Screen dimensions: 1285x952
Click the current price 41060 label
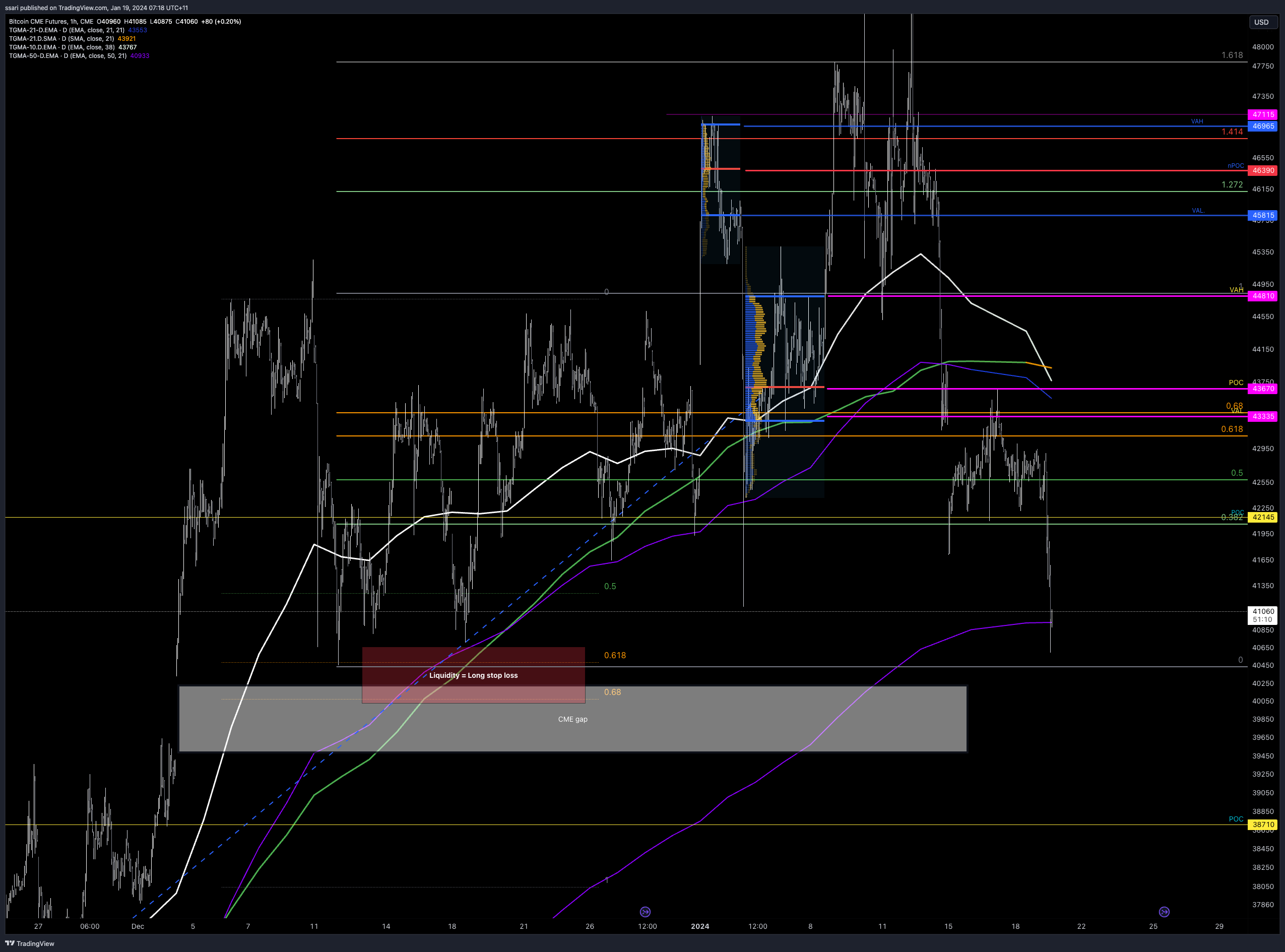[1263, 611]
